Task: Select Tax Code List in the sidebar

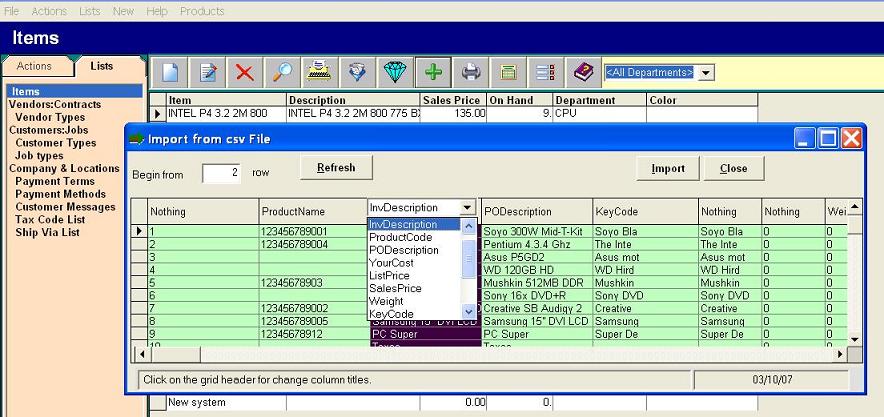Action: (50, 219)
